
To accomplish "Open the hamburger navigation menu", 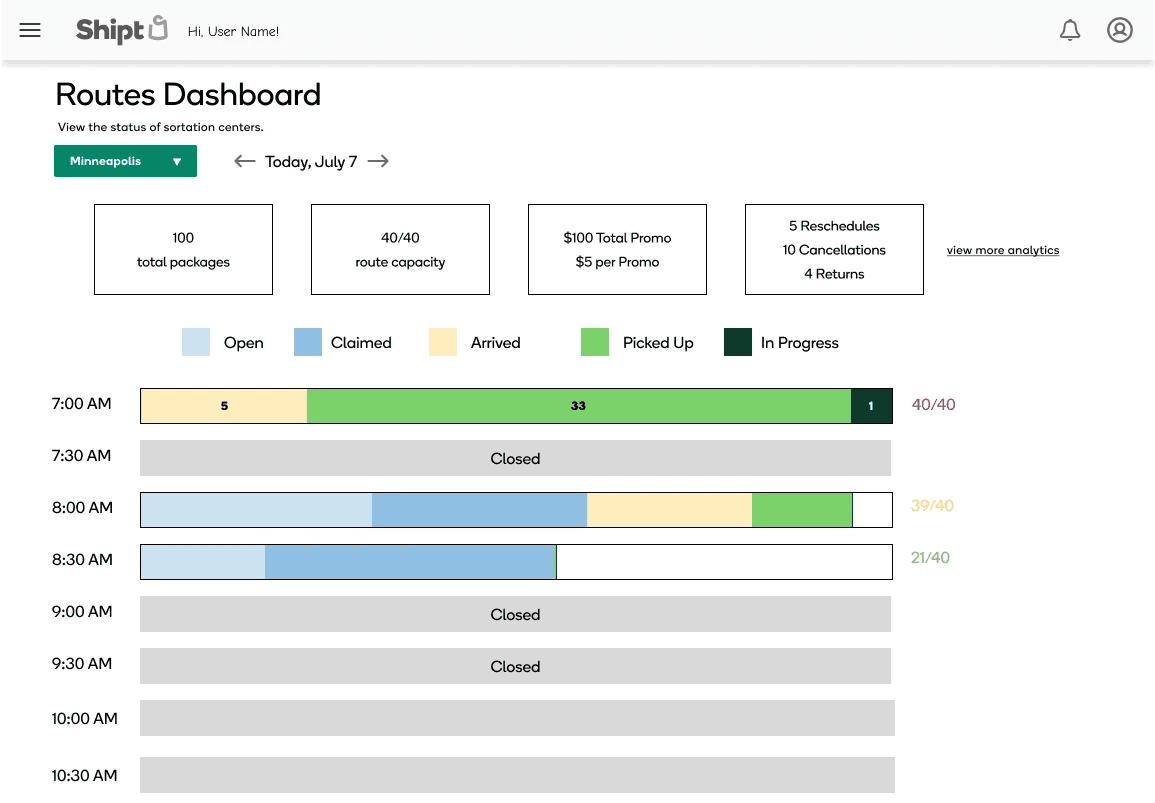I will coord(29,30).
